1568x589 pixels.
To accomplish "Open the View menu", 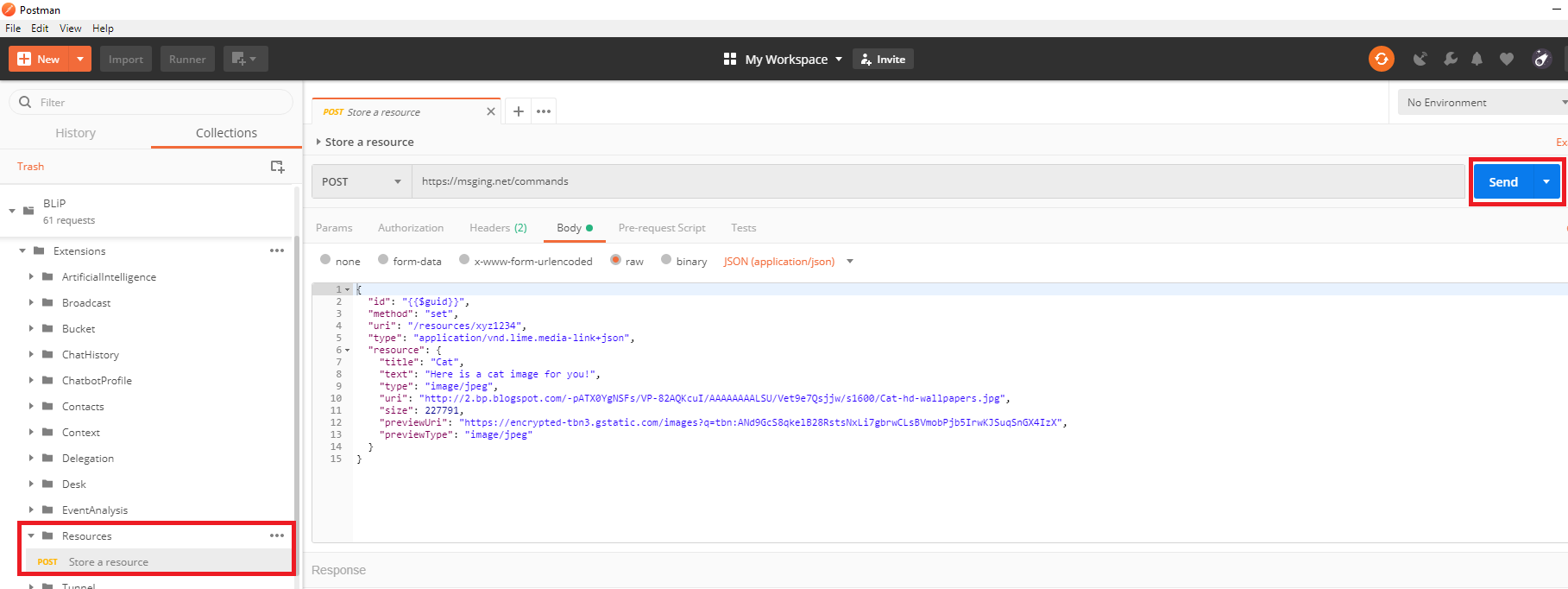I will coord(70,28).
